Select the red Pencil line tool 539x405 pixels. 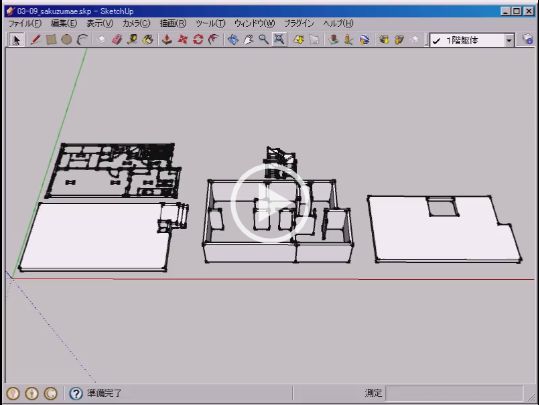click(x=35, y=40)
